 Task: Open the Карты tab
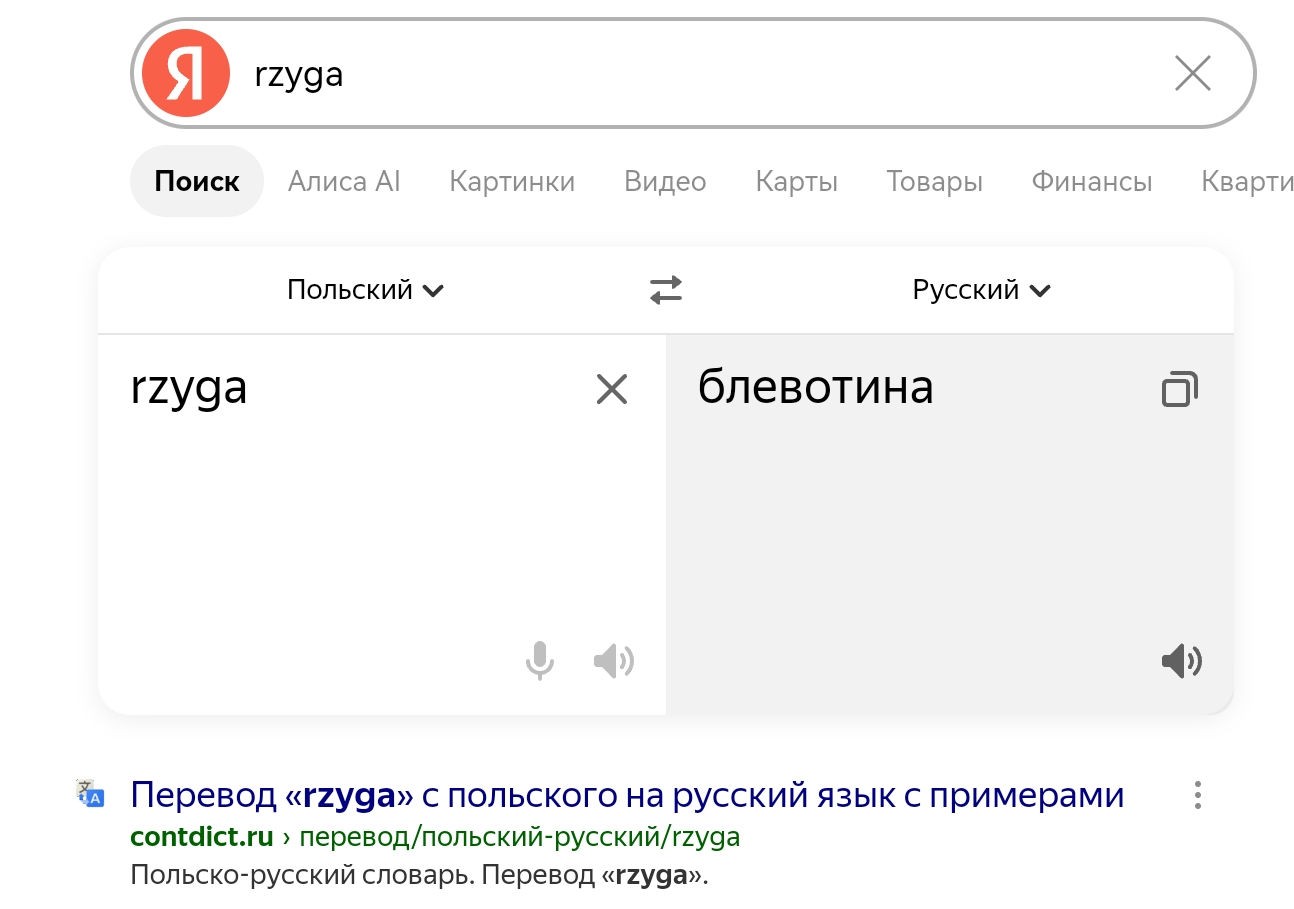click(x=796, y=181)
